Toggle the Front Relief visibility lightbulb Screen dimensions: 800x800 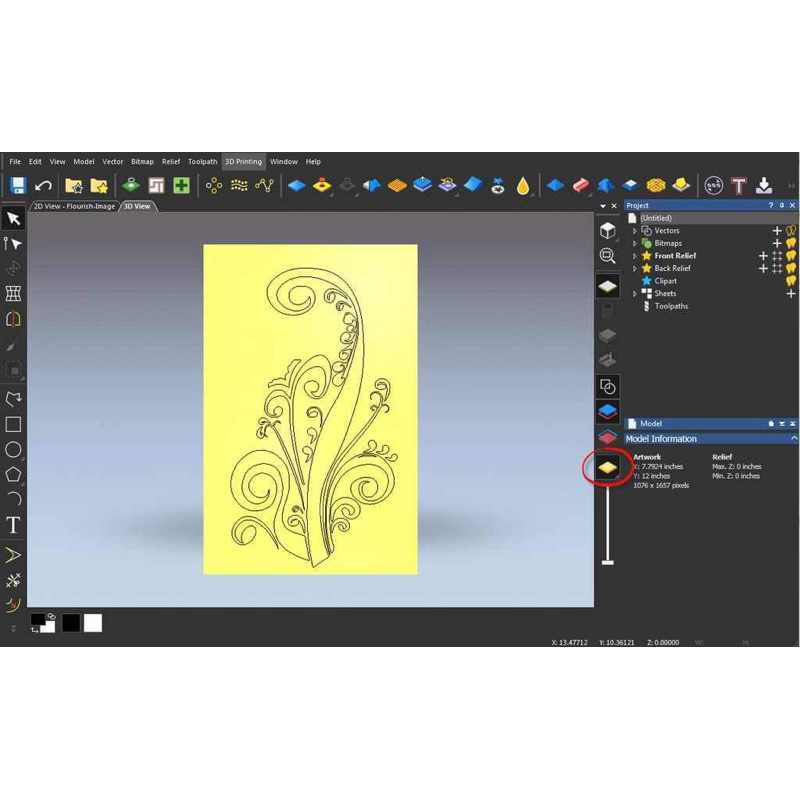pyautogui.click(x=791, y=256)
